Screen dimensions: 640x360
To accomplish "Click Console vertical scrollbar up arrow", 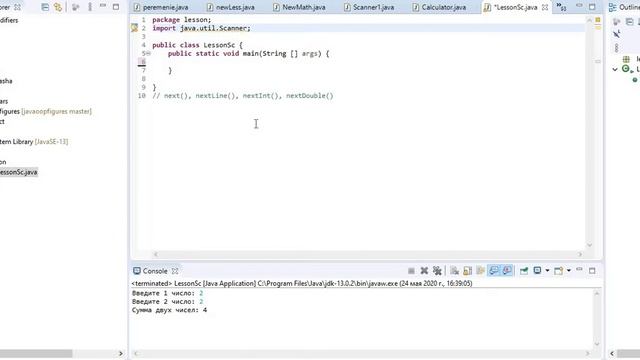I will (x=597, y=293).
